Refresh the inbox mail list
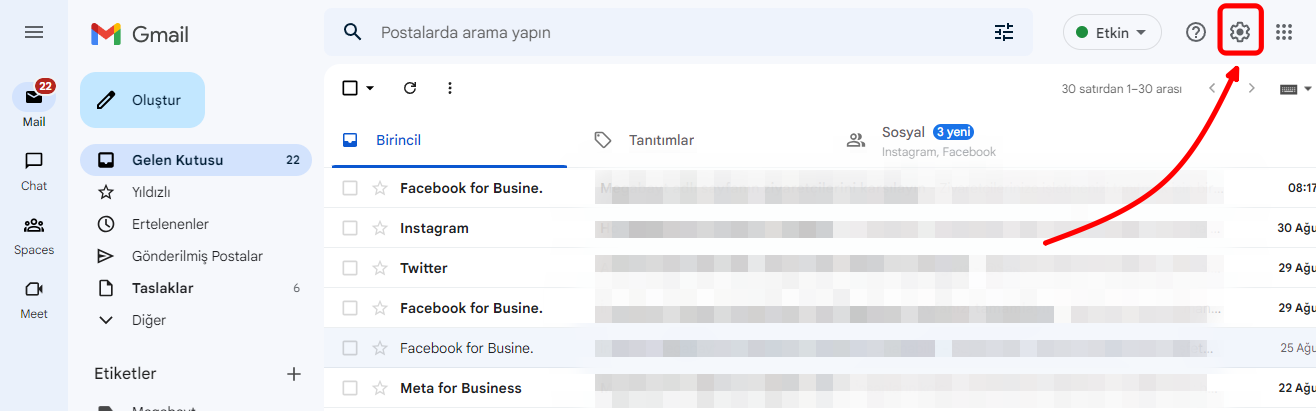Screen dimensions: 1316x411 (x=410, y=88)
